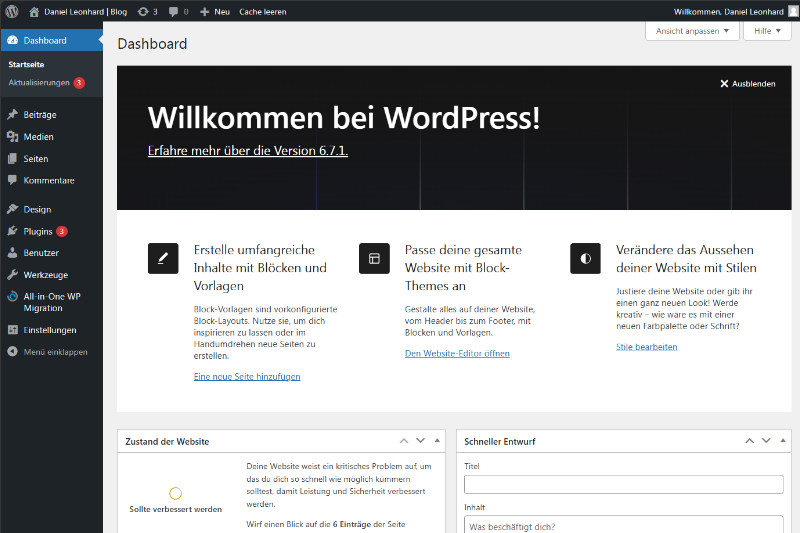Click the pencil edit icon in the welcome panel
This screenshot has width=800, height=533.
coord(163,259)
